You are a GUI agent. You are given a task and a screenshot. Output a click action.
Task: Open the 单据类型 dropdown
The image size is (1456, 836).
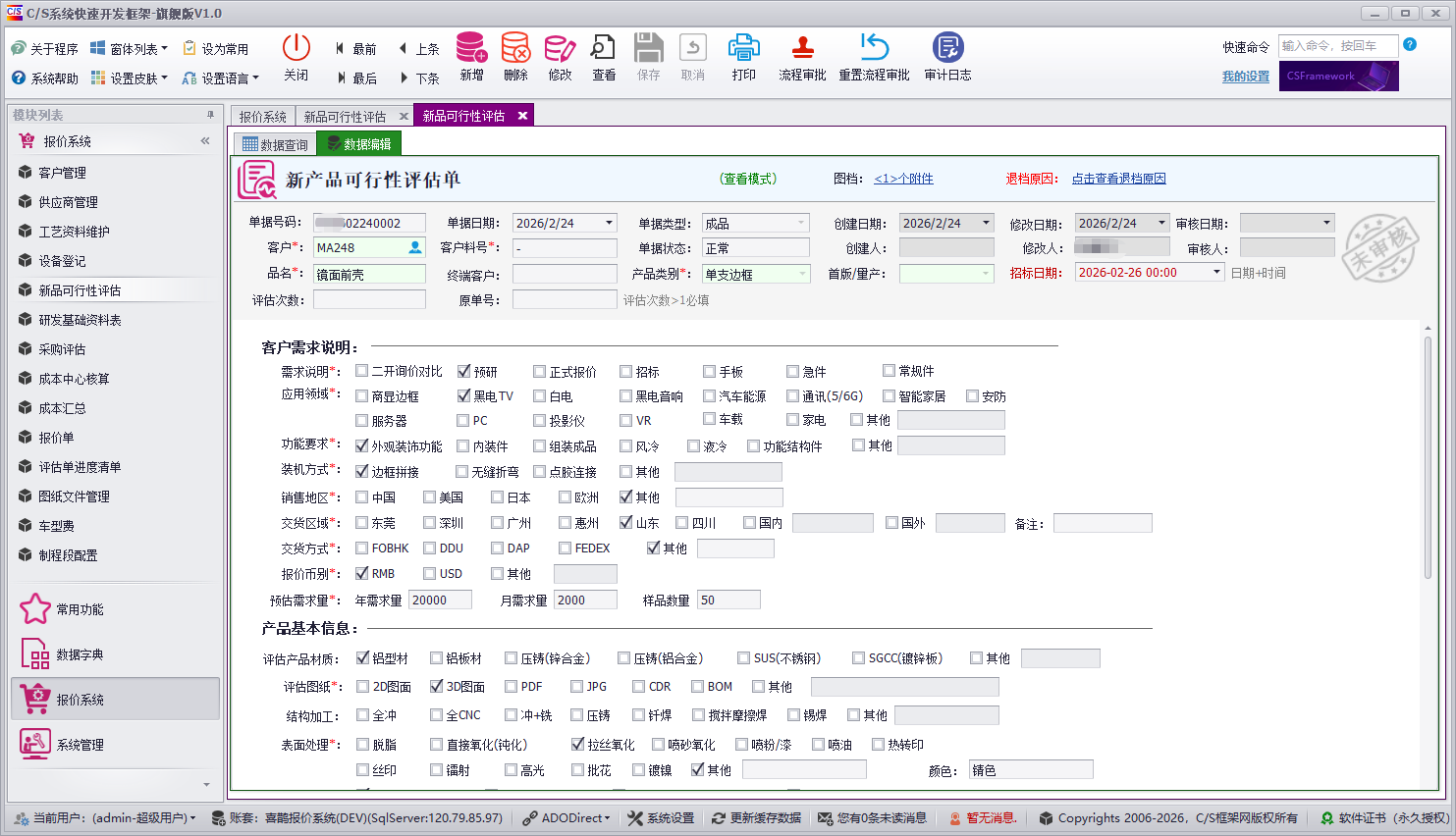click(x=801, y=223)
